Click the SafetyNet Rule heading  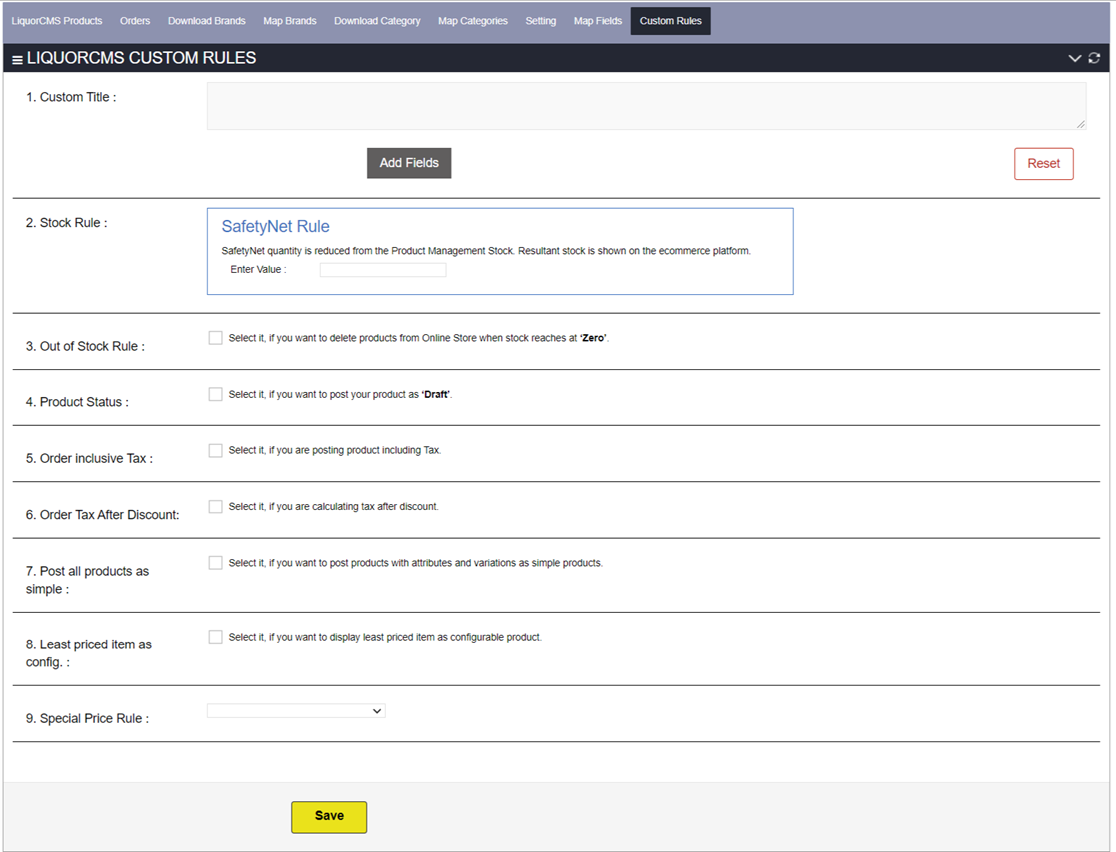point(275,226)
